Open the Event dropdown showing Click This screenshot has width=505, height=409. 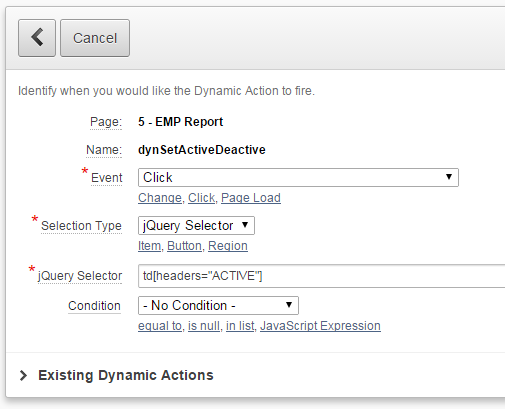click(298, 177)
